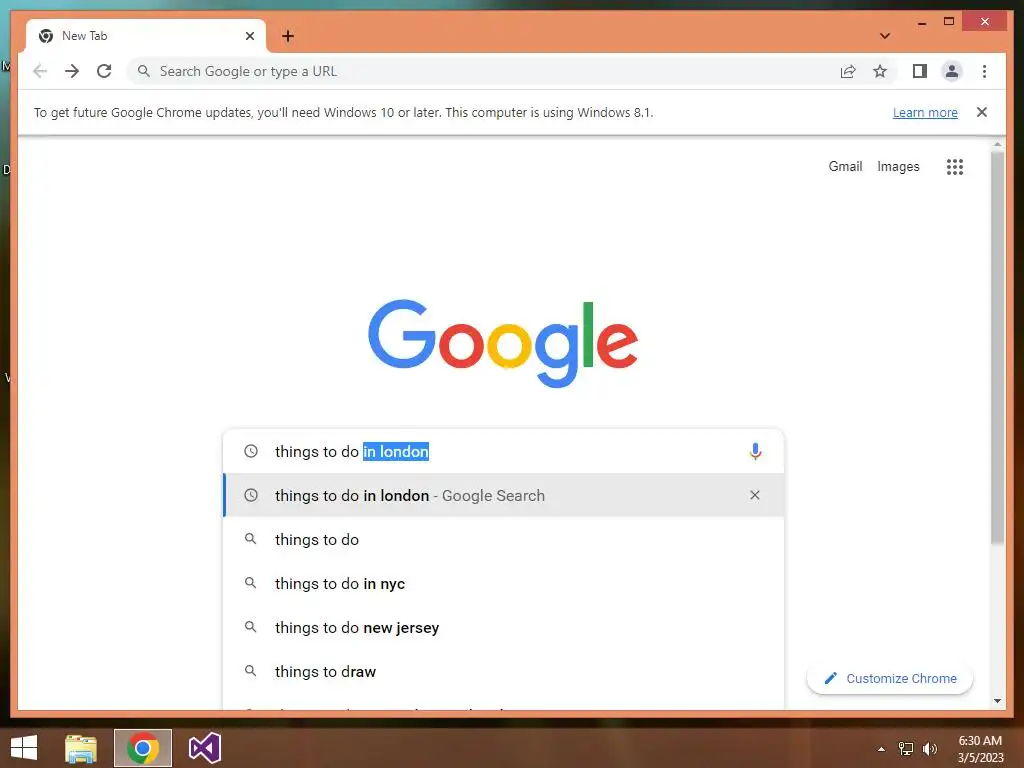Click the Google logo
The width and height of the screenshot is (1024, 768).
[x=503, y=343]
